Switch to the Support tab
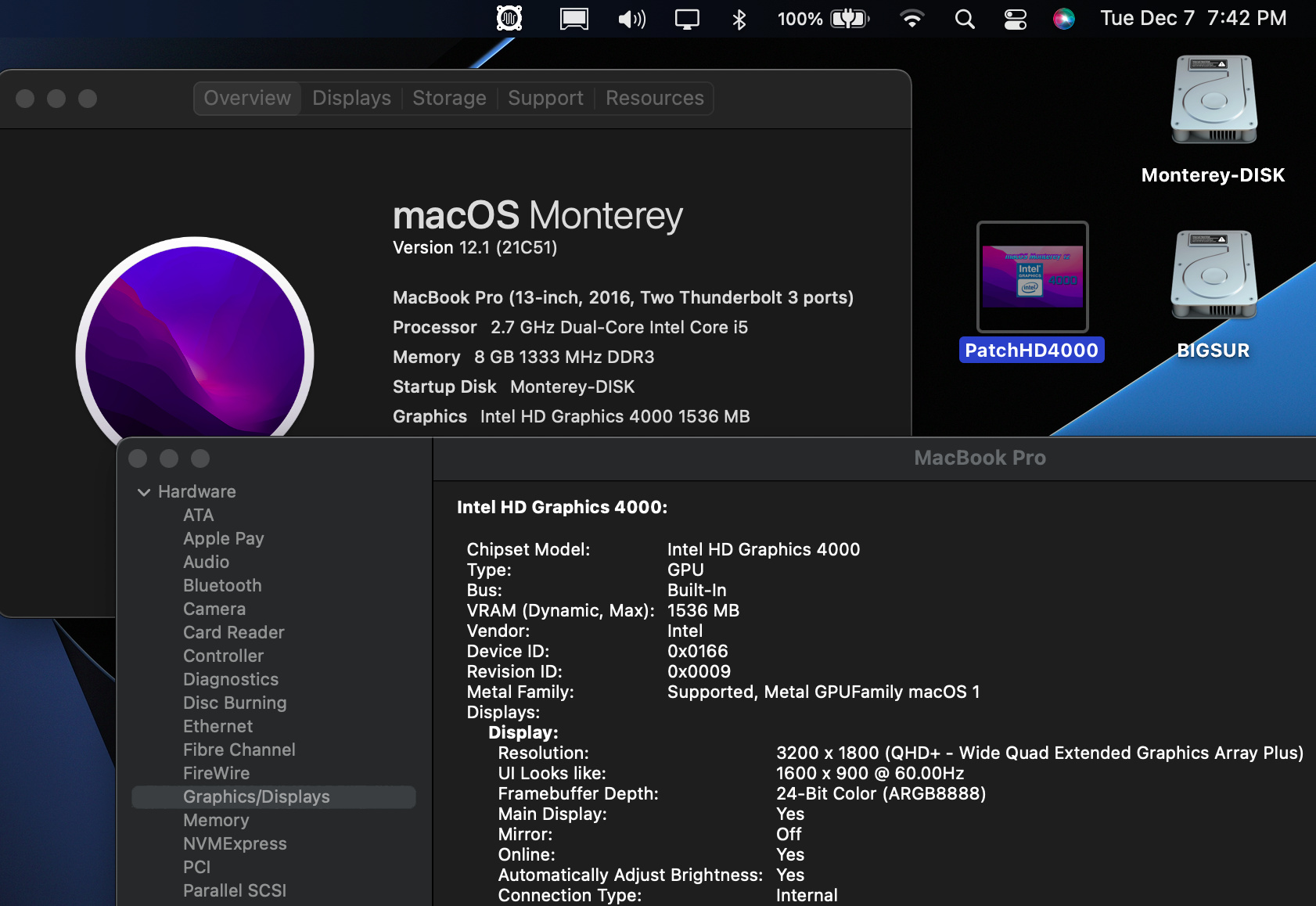Viewport: 1316px width, 906px height. pyautogui.click(x=545, y=98)
